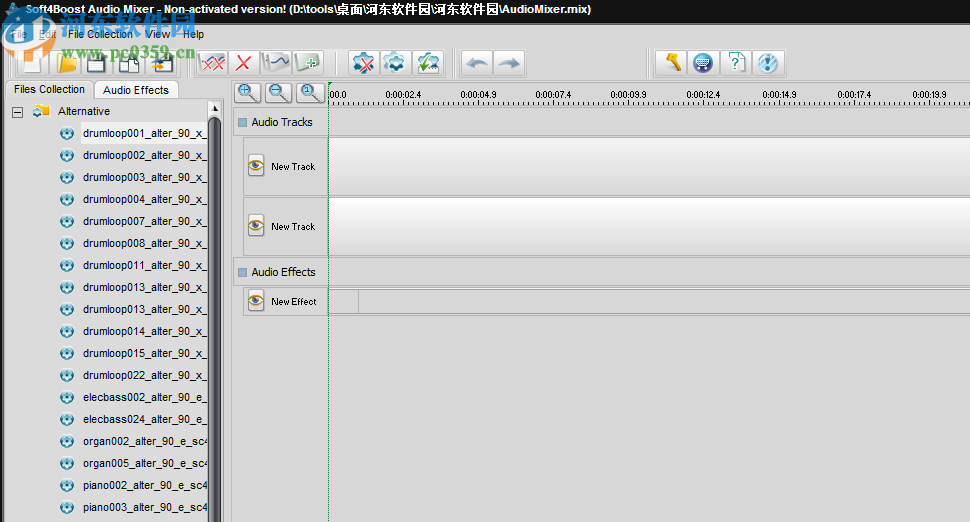Click the save project disk icon
Image resolution: width=970 pixels, height=522 pixels.
click(96, 63)
